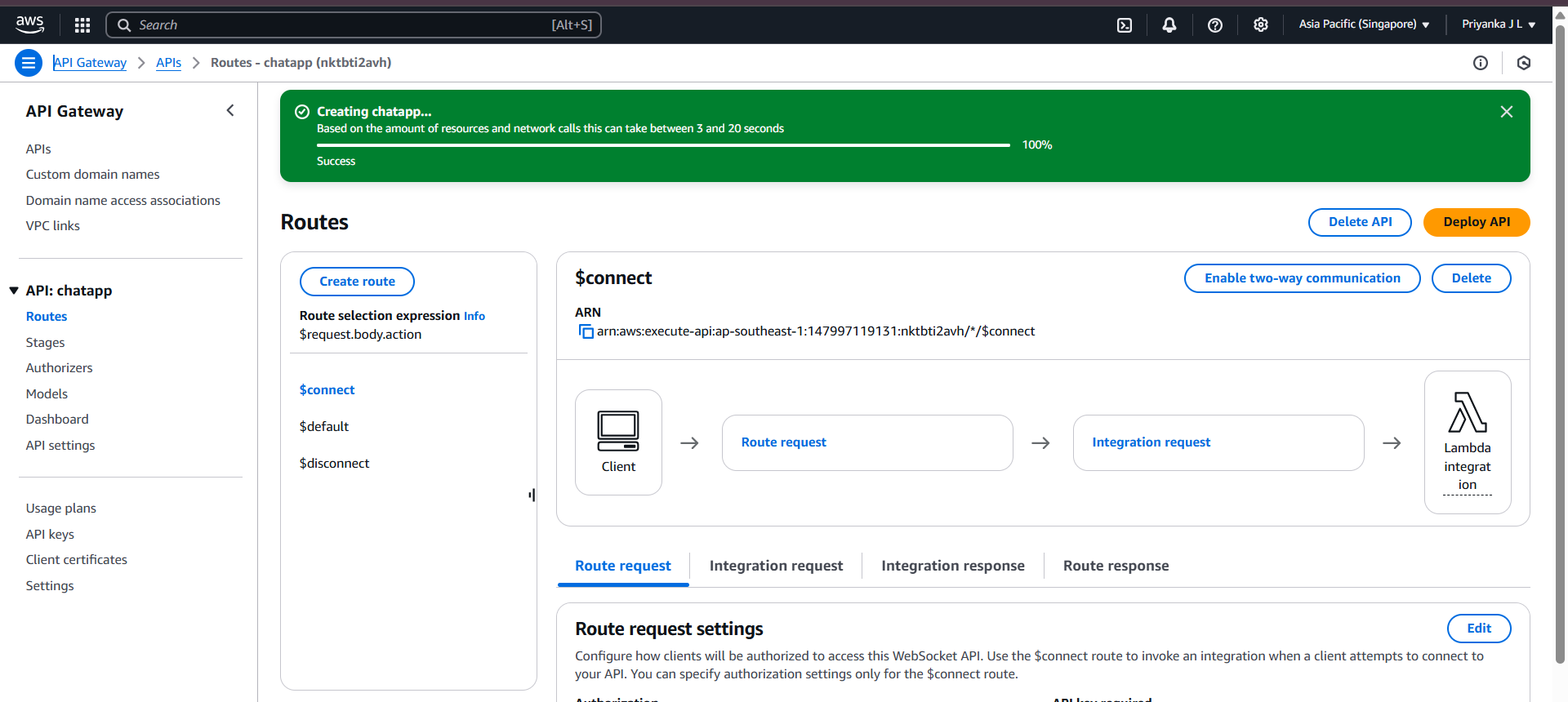Select Routes in sidebar

47,317
